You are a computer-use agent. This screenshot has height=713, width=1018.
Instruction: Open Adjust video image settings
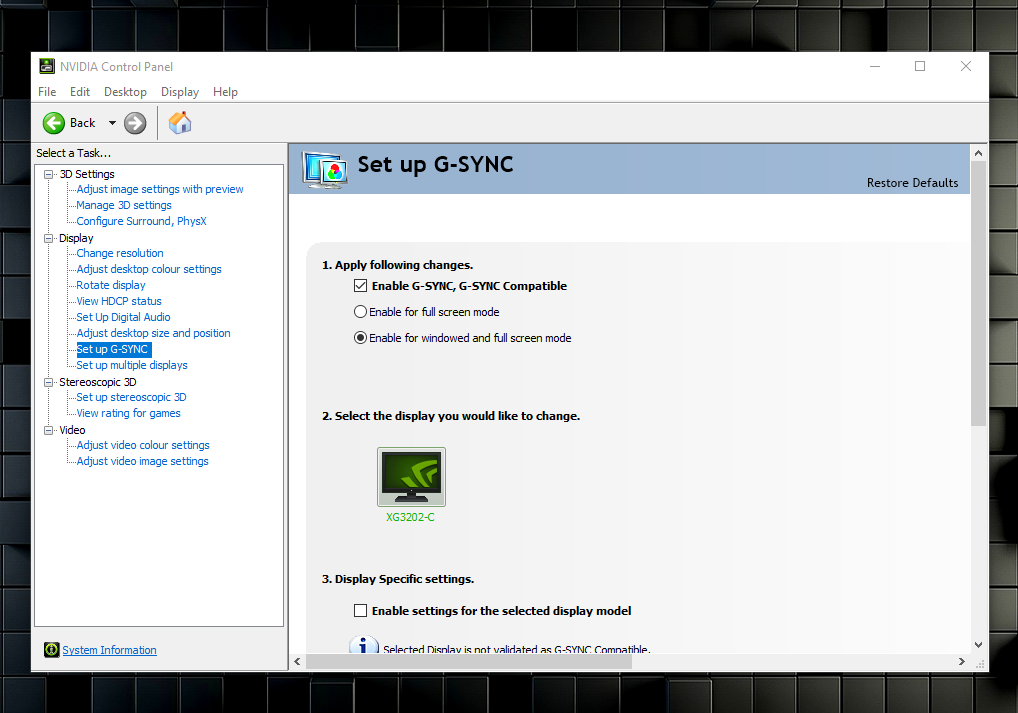click(x=142, y=461)
